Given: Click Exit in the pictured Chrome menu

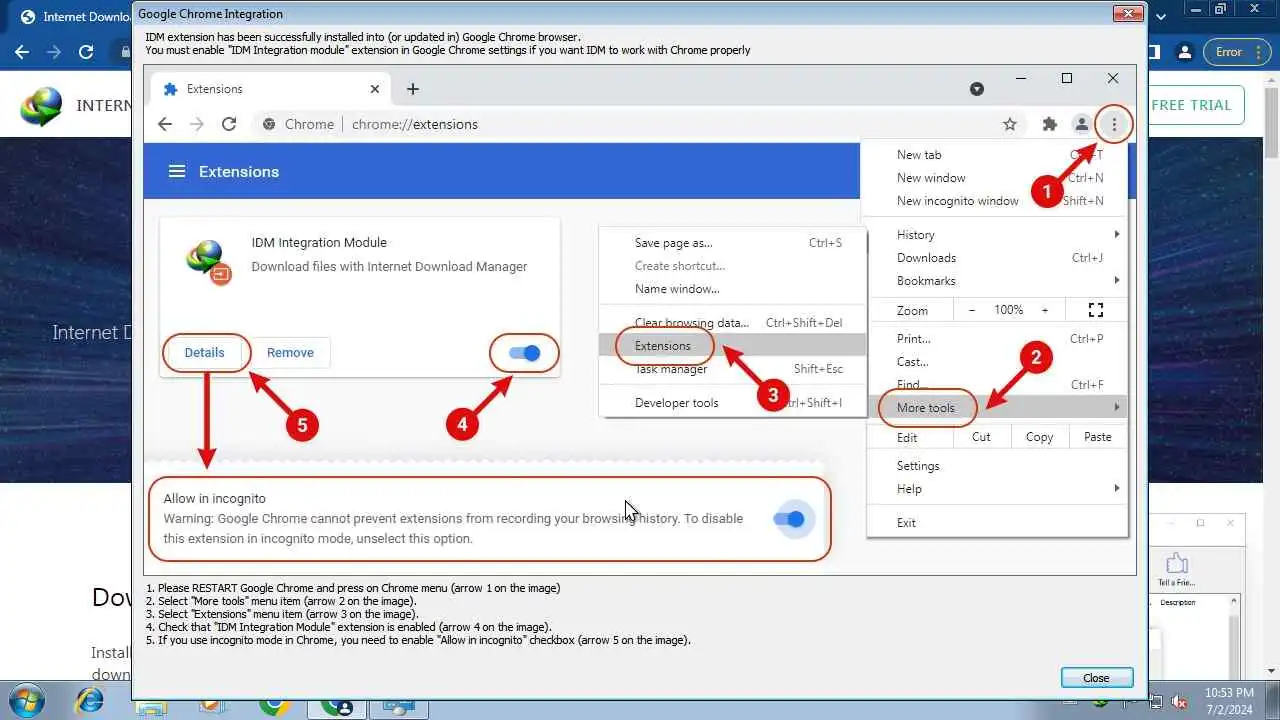Looking at the screenshot, I should click(906, 523).
